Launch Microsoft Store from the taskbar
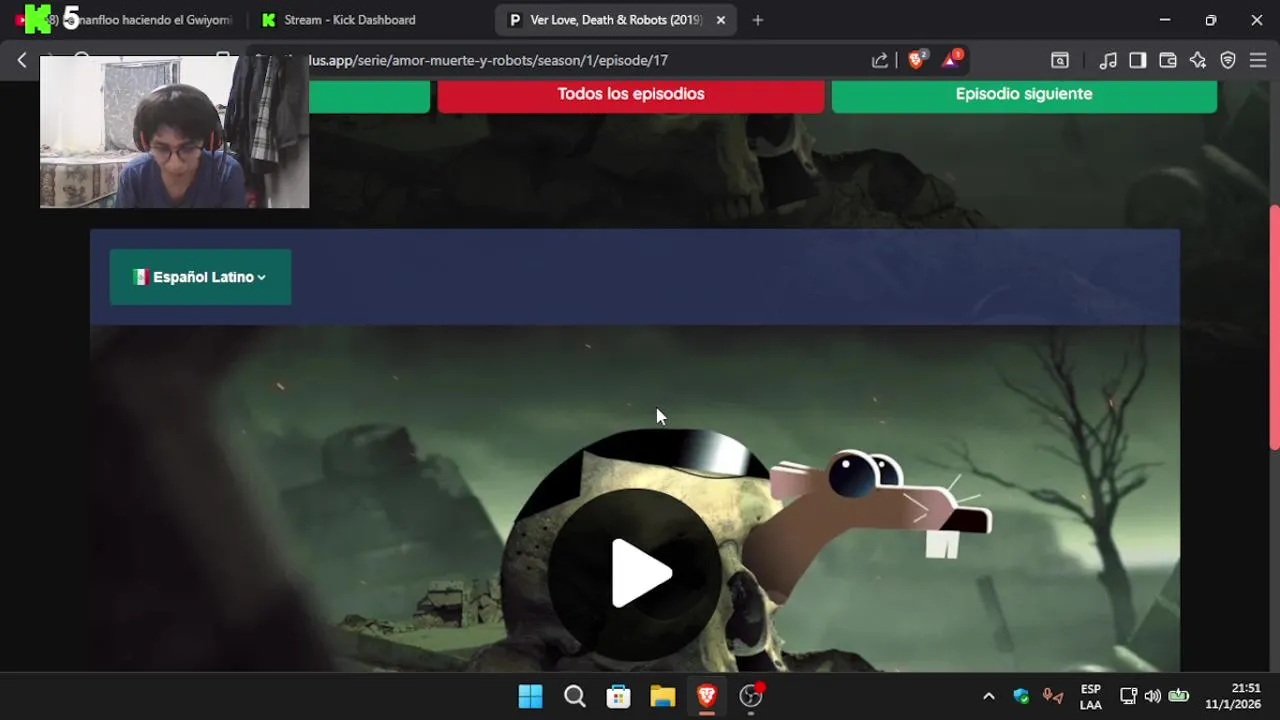This screenshot has height=720, width=1280. point(618,696)
